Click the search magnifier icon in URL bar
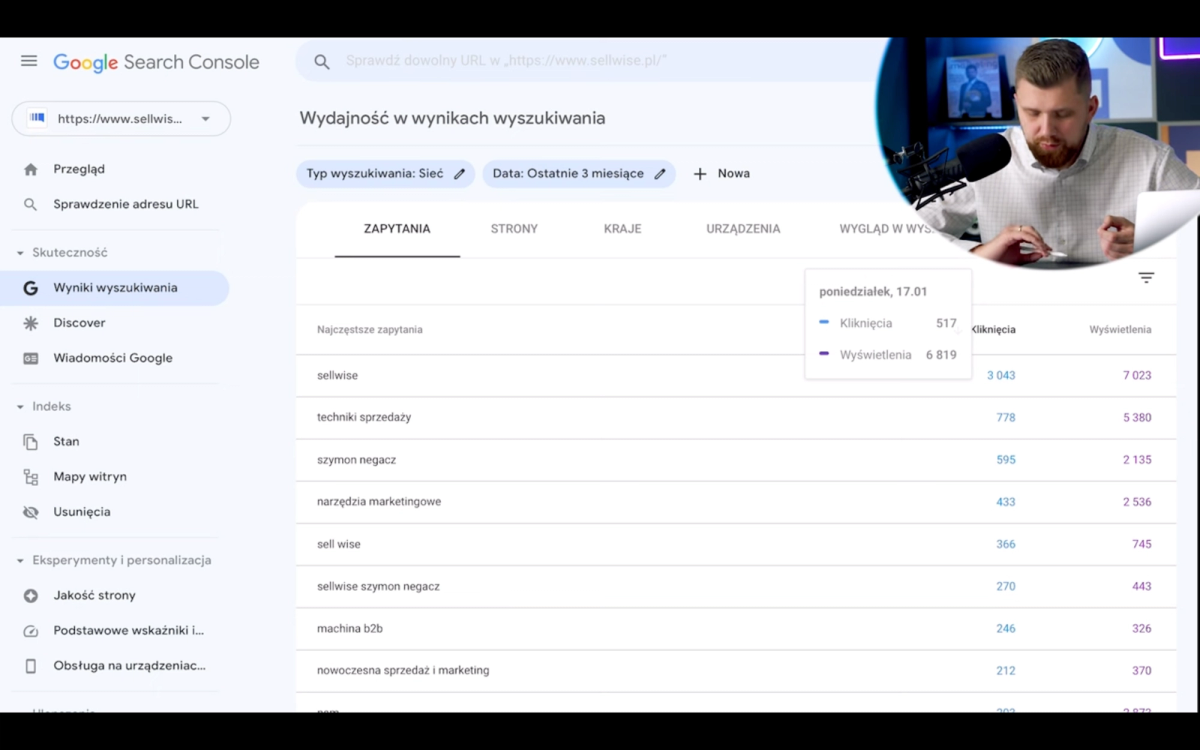Viewport: 1200px width, 750px height. click(x=322, y=61)
